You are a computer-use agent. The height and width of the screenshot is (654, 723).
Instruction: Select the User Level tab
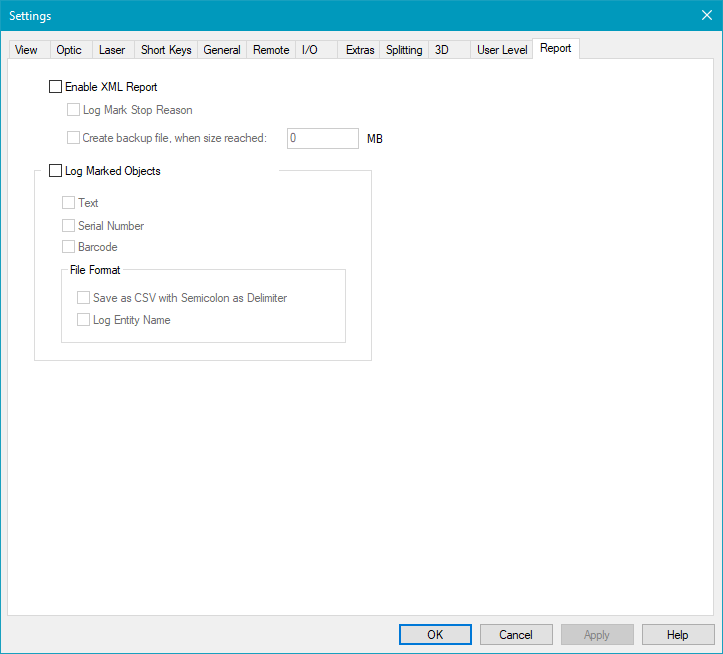501,50
